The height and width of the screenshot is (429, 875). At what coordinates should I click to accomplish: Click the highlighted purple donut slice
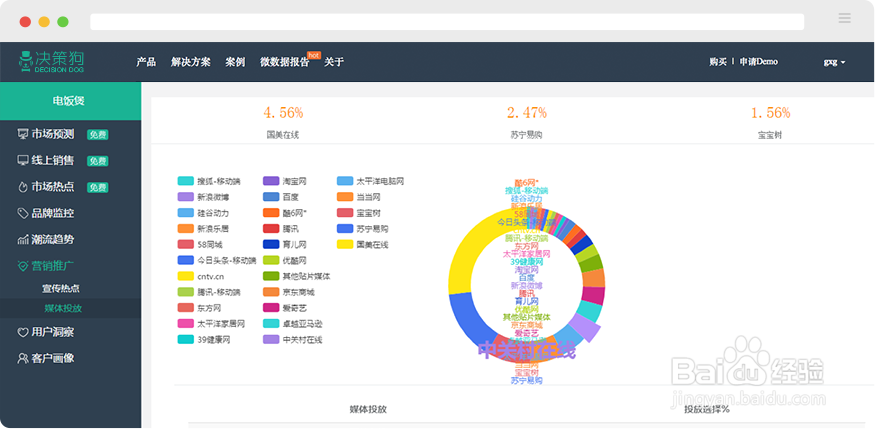pos(585,327)
